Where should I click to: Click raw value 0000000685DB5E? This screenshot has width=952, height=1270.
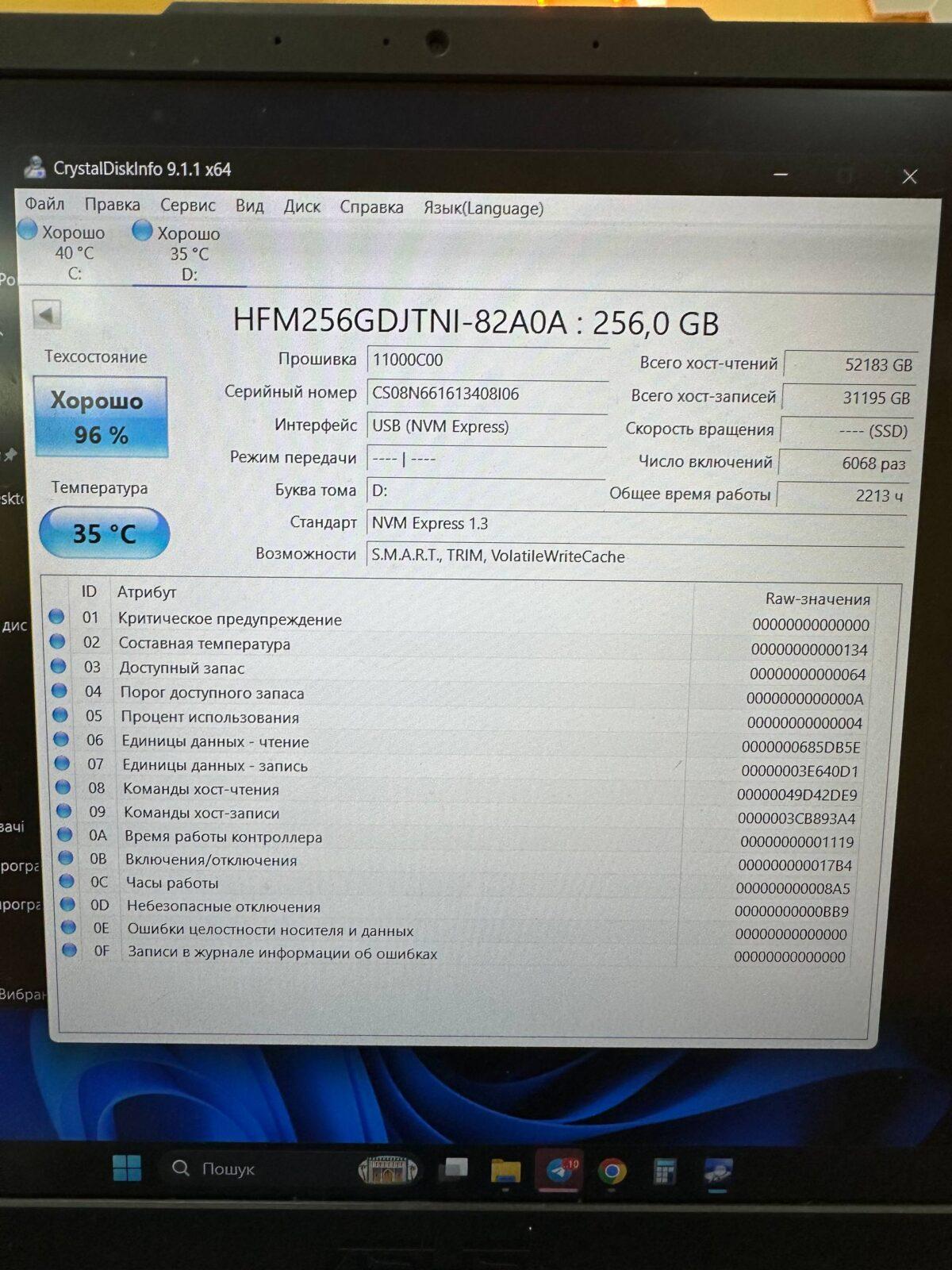pyautogui.click(x=800, y=747)
